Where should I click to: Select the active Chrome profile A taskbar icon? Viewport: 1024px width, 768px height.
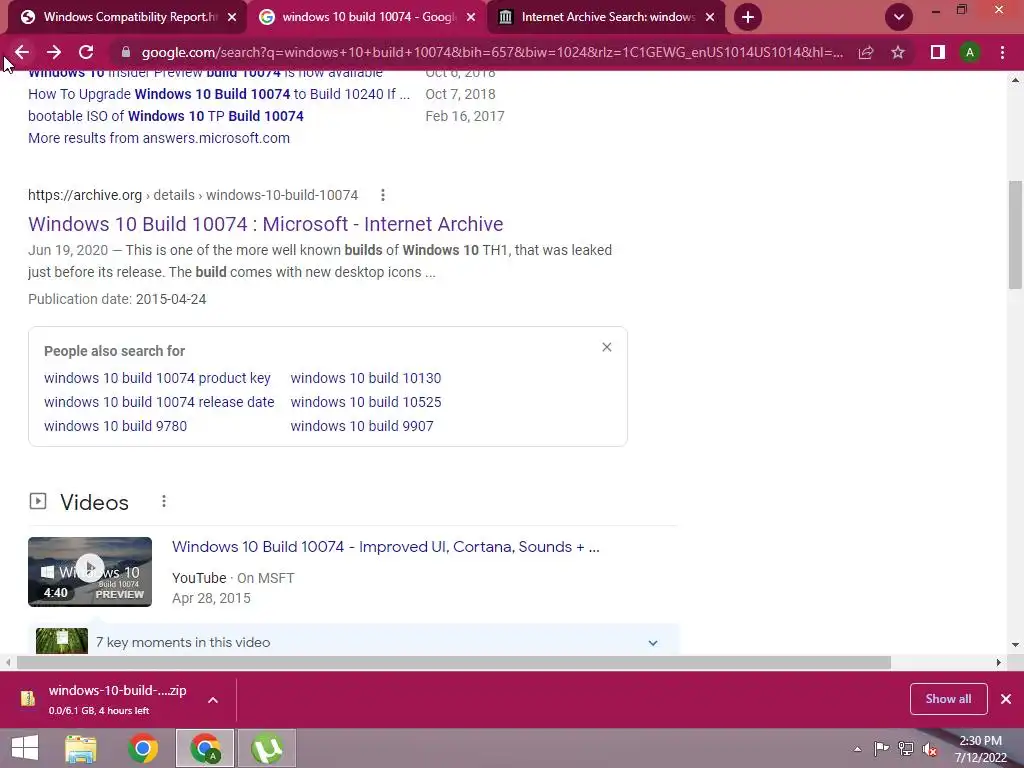[205, 748]
